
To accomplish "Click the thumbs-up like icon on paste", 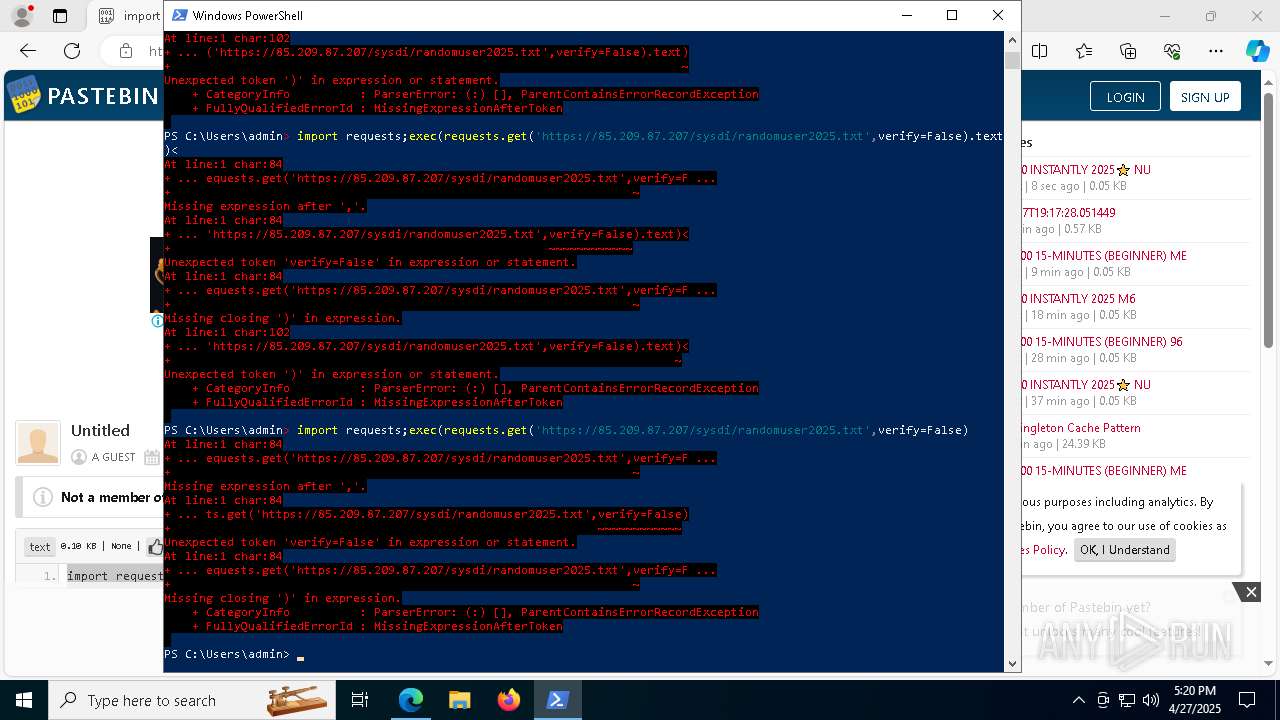I will pos(156,546).
